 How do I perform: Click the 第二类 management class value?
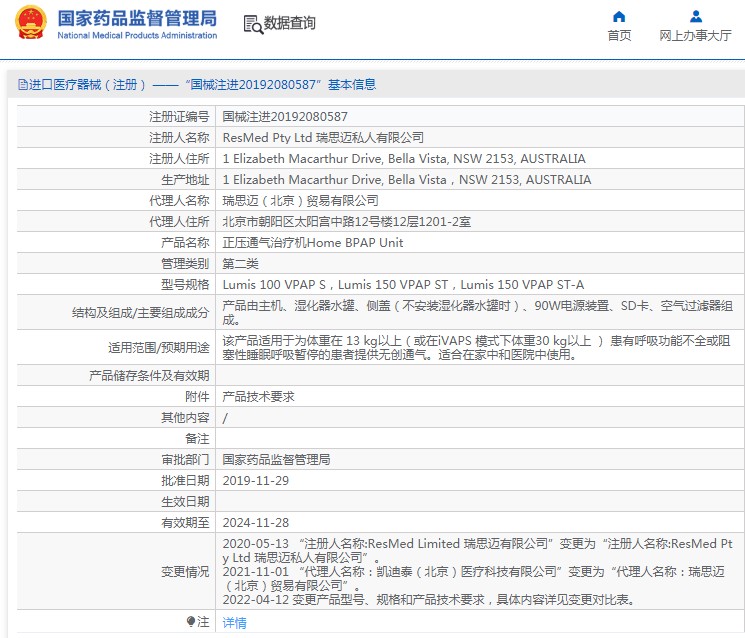(x=240, y=263)
